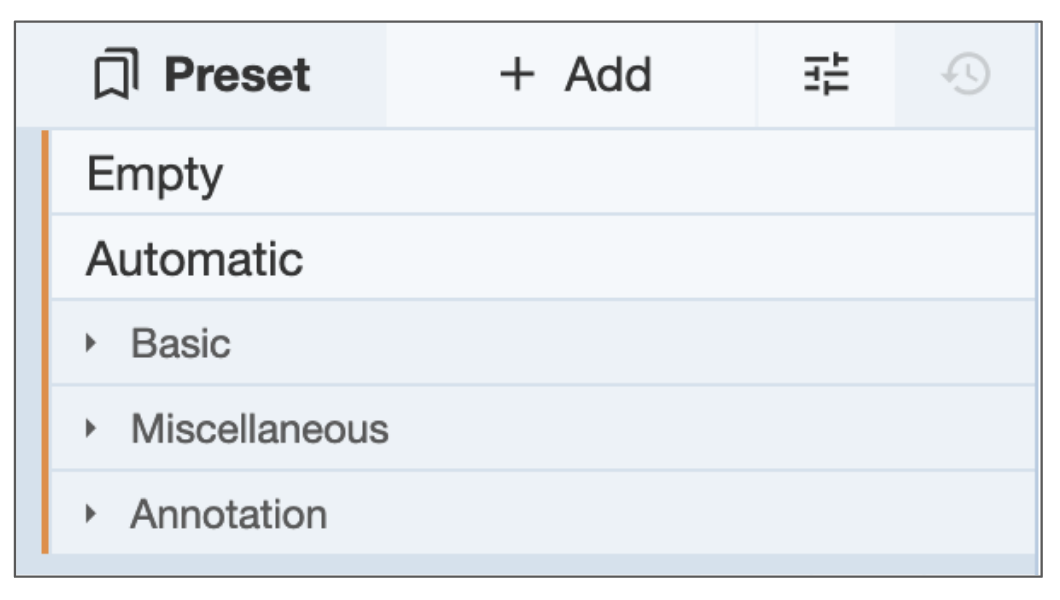The height and width of the screenshot is (600, 1060).
Task: Click the Basic category label
Action: (x=181, y=344)
